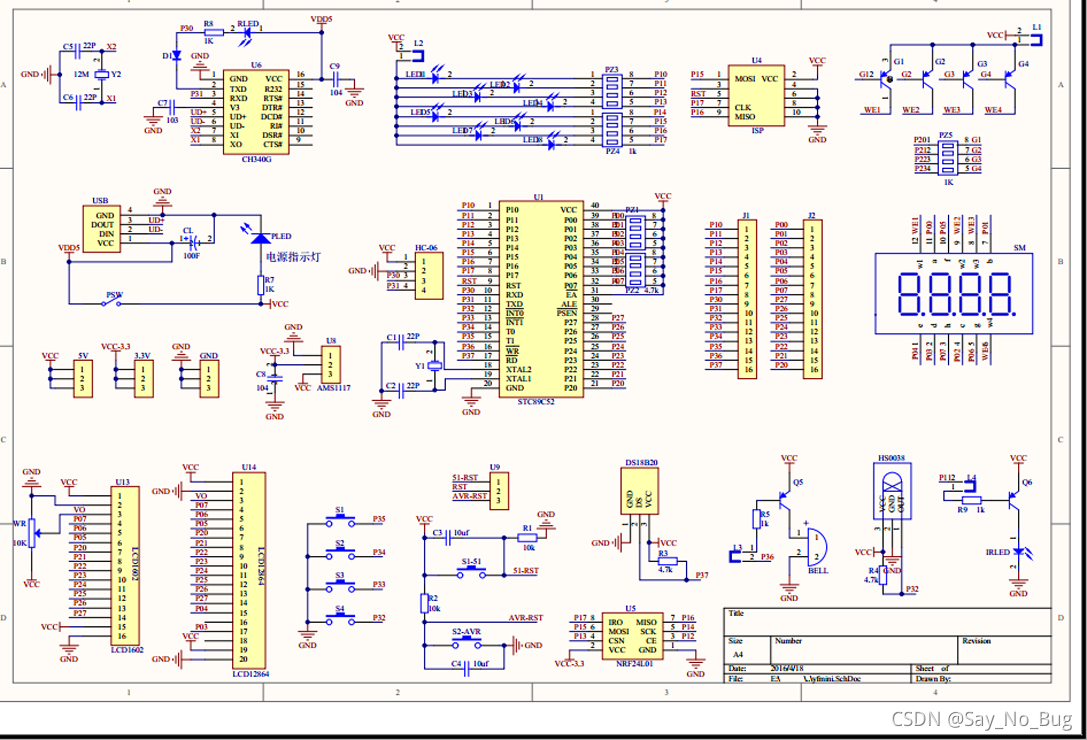Click the HS0038 infrared receiver symbol
The image size is (1087, 740).
pyautogui.click(x=892, y=492)
